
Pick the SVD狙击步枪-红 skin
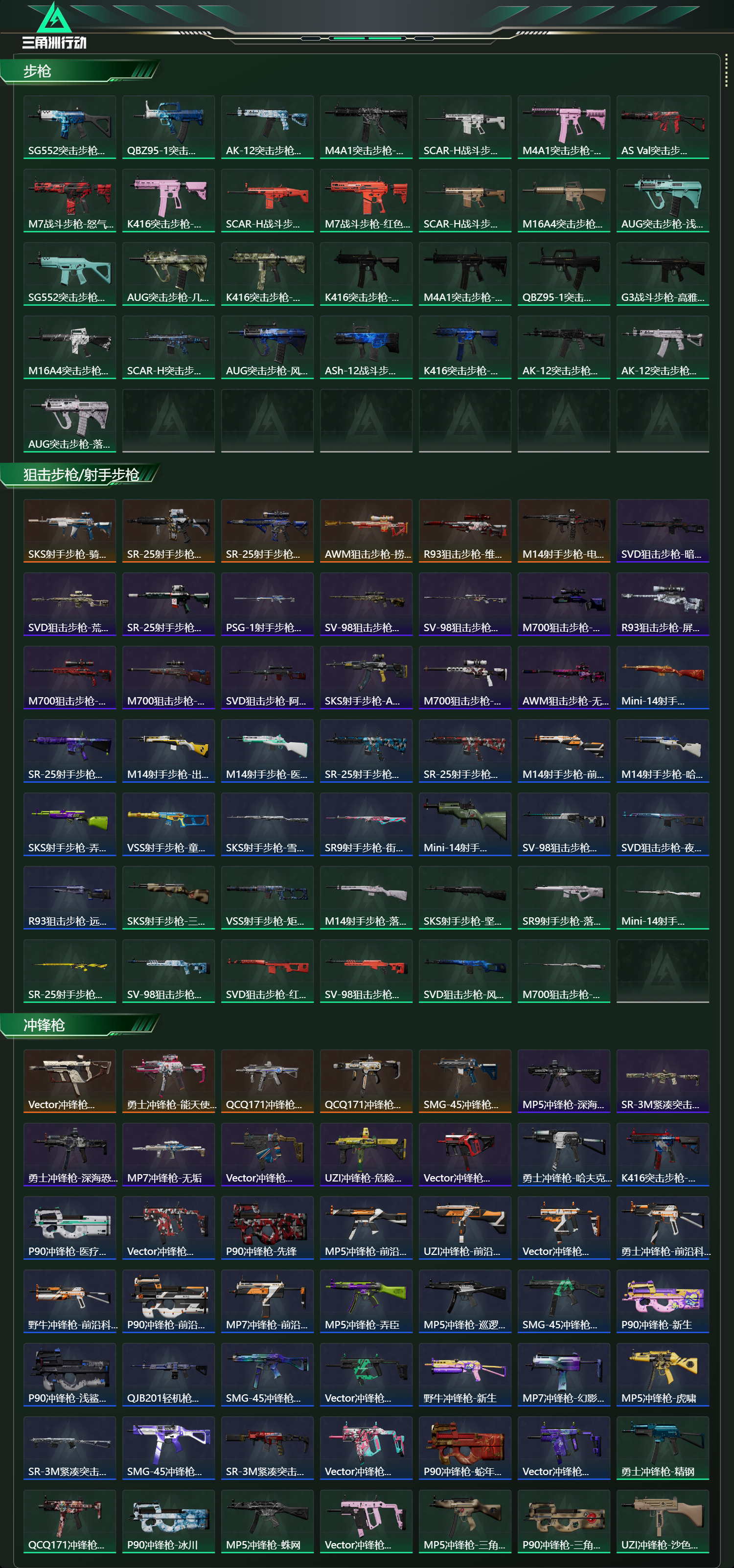(267, 971)
